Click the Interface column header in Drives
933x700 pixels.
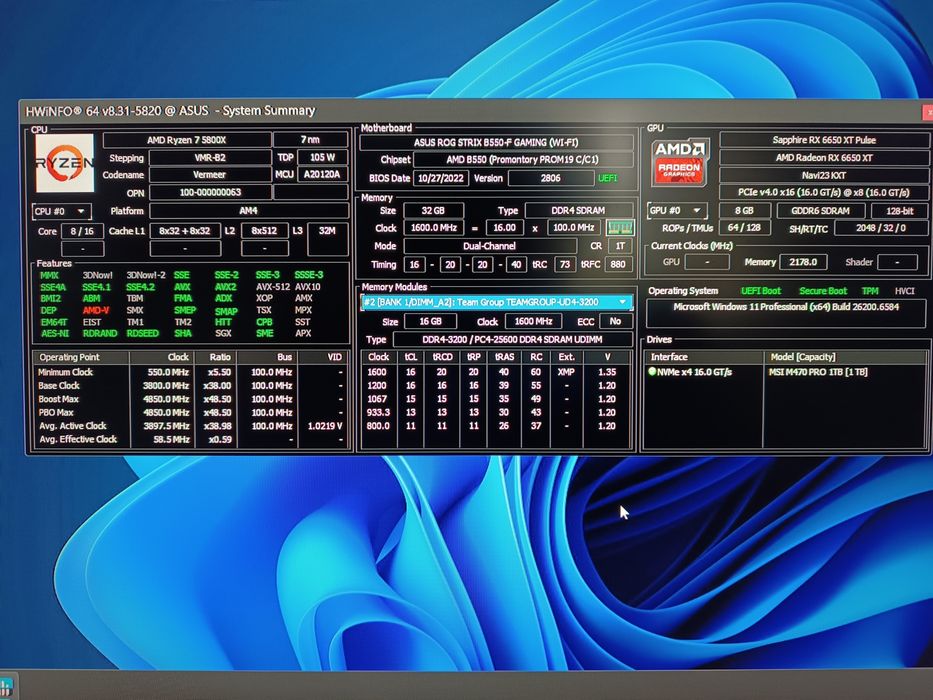[670, 356]
